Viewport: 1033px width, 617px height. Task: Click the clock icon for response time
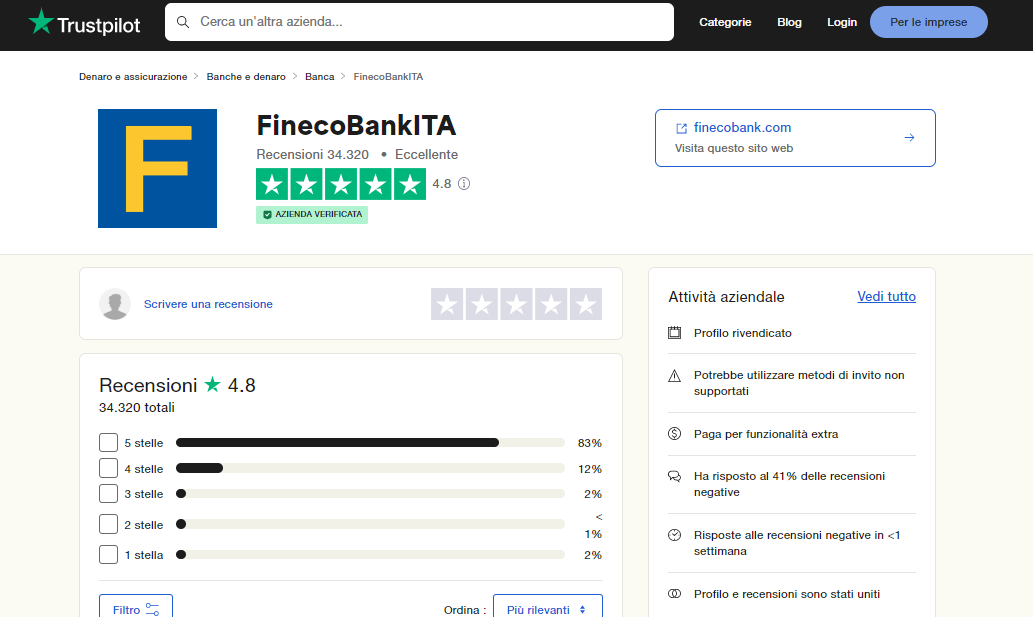tap(675, 535)
